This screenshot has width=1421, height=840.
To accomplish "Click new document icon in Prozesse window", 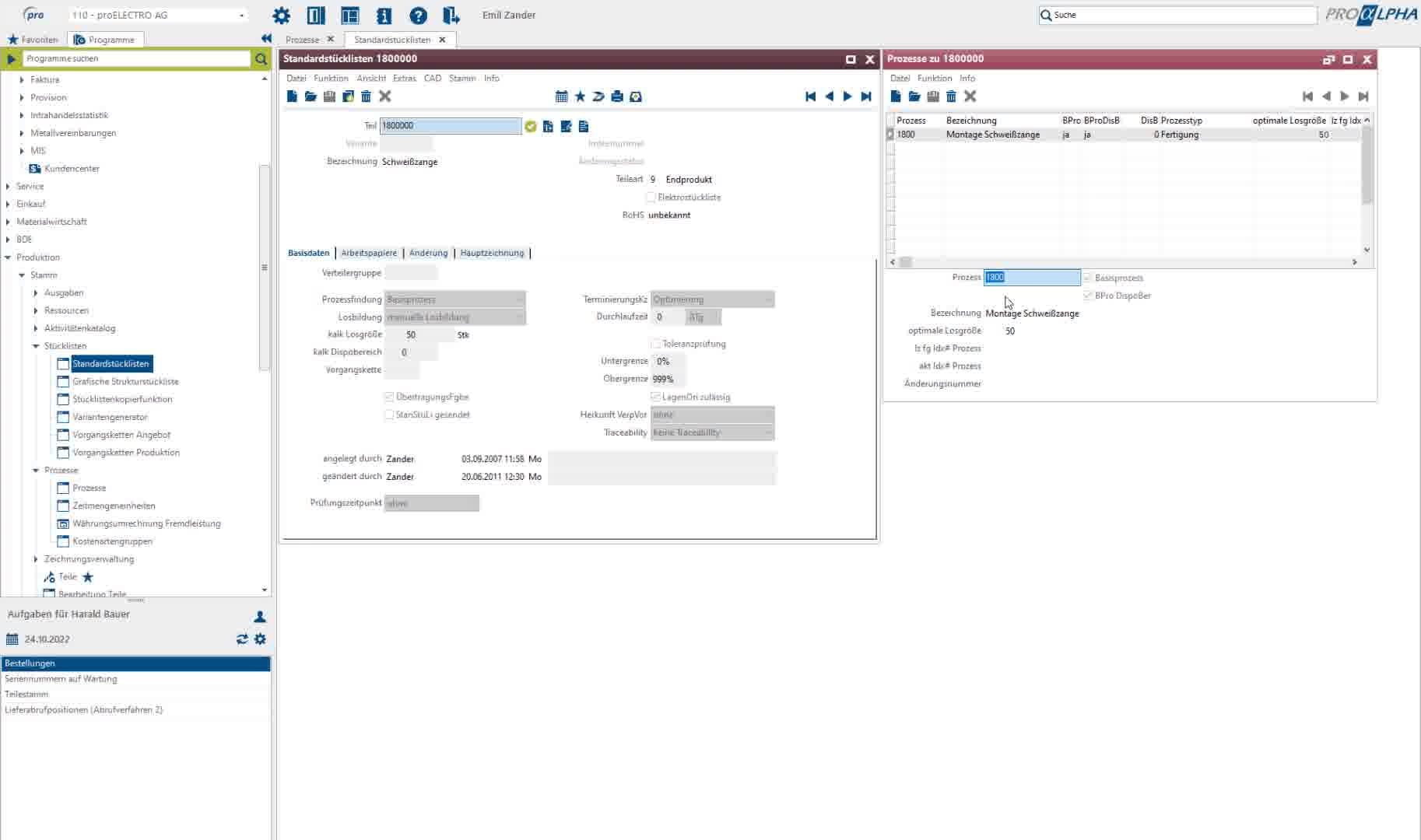I will 896,96.
